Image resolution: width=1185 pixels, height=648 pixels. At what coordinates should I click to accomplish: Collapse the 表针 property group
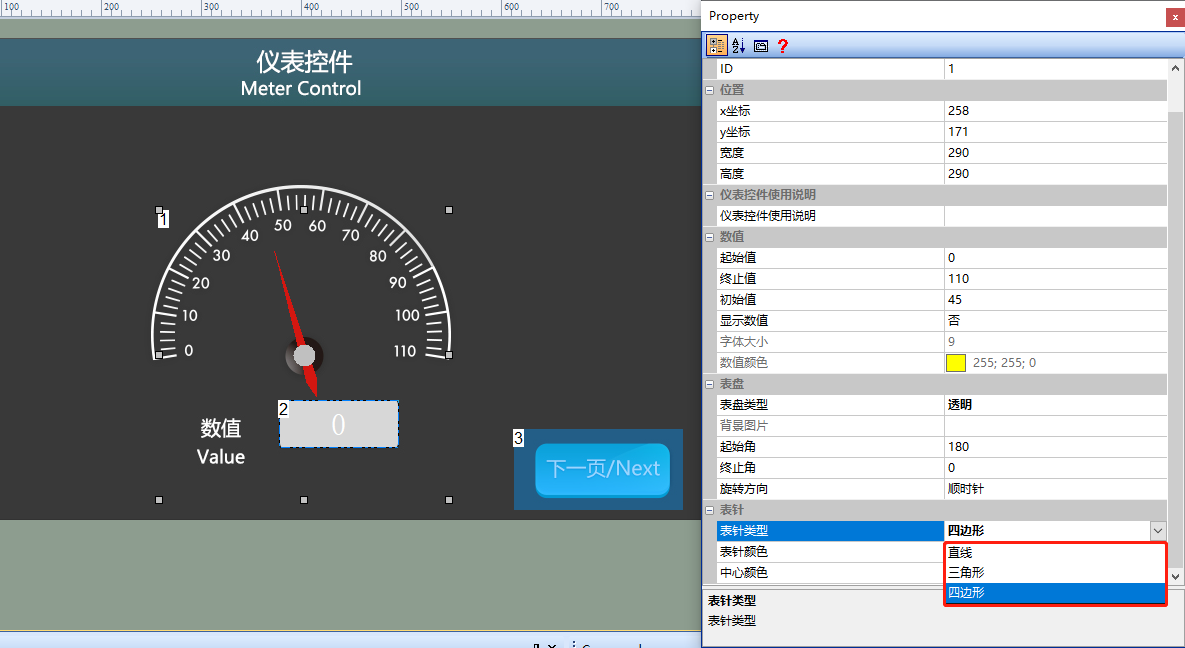coord(709,510)
